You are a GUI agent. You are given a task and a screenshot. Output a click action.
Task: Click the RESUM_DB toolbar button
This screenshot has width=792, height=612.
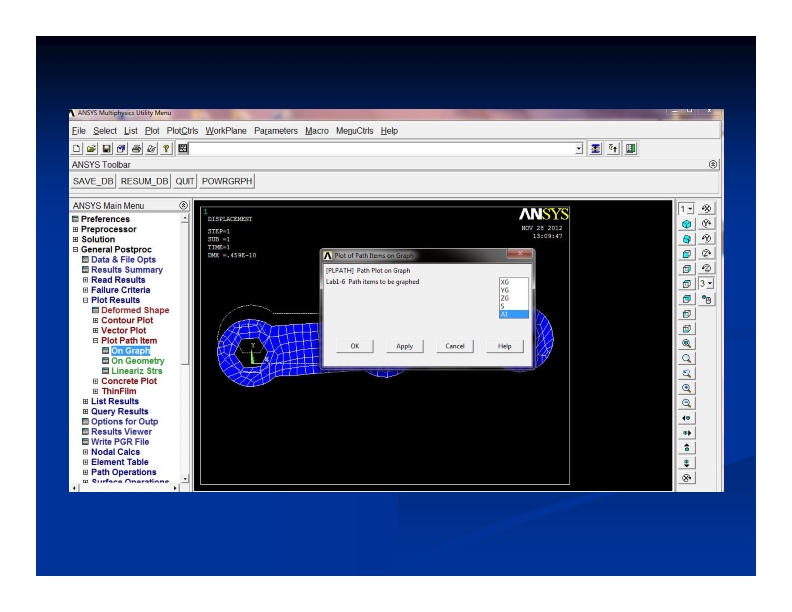point(144,181)
